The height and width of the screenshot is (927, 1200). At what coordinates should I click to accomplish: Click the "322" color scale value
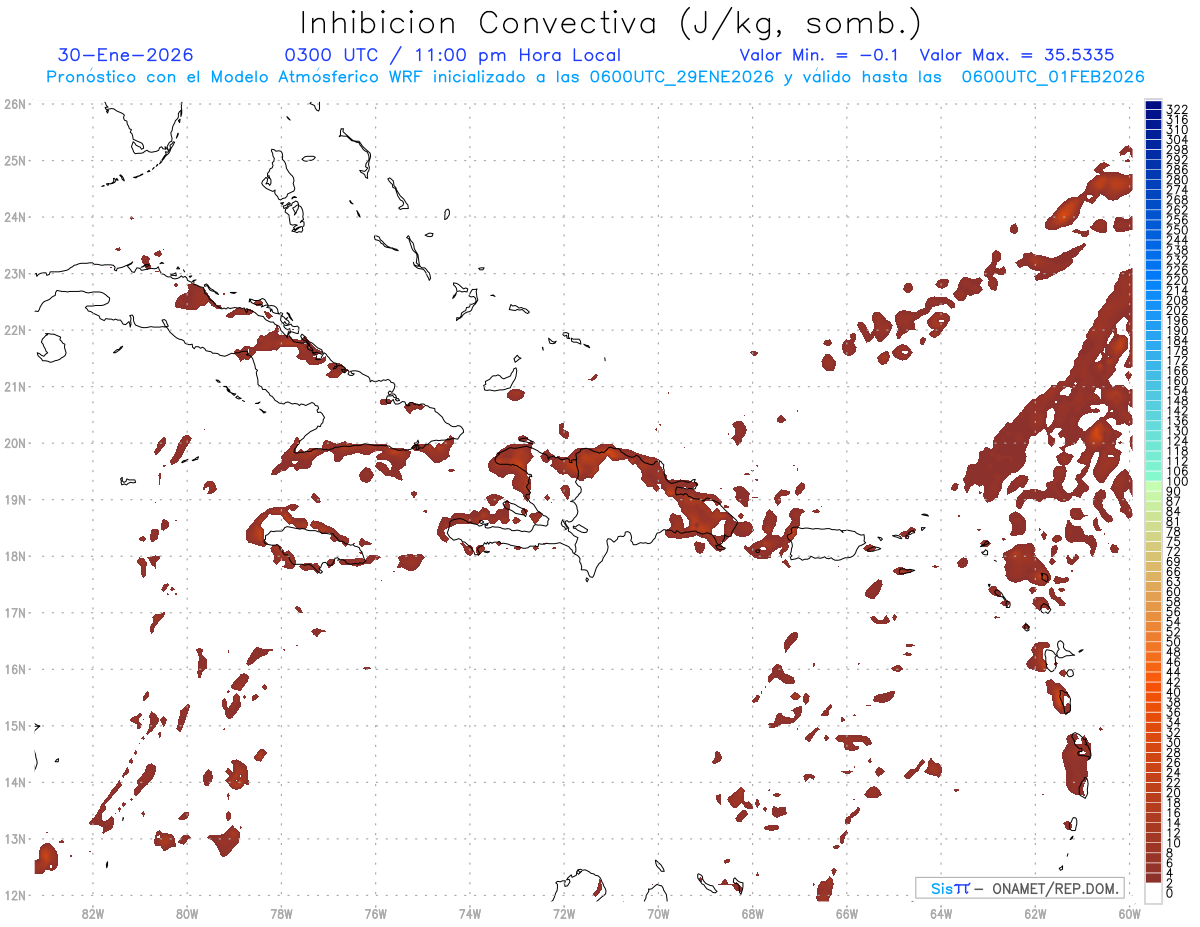pos(1177,109)
